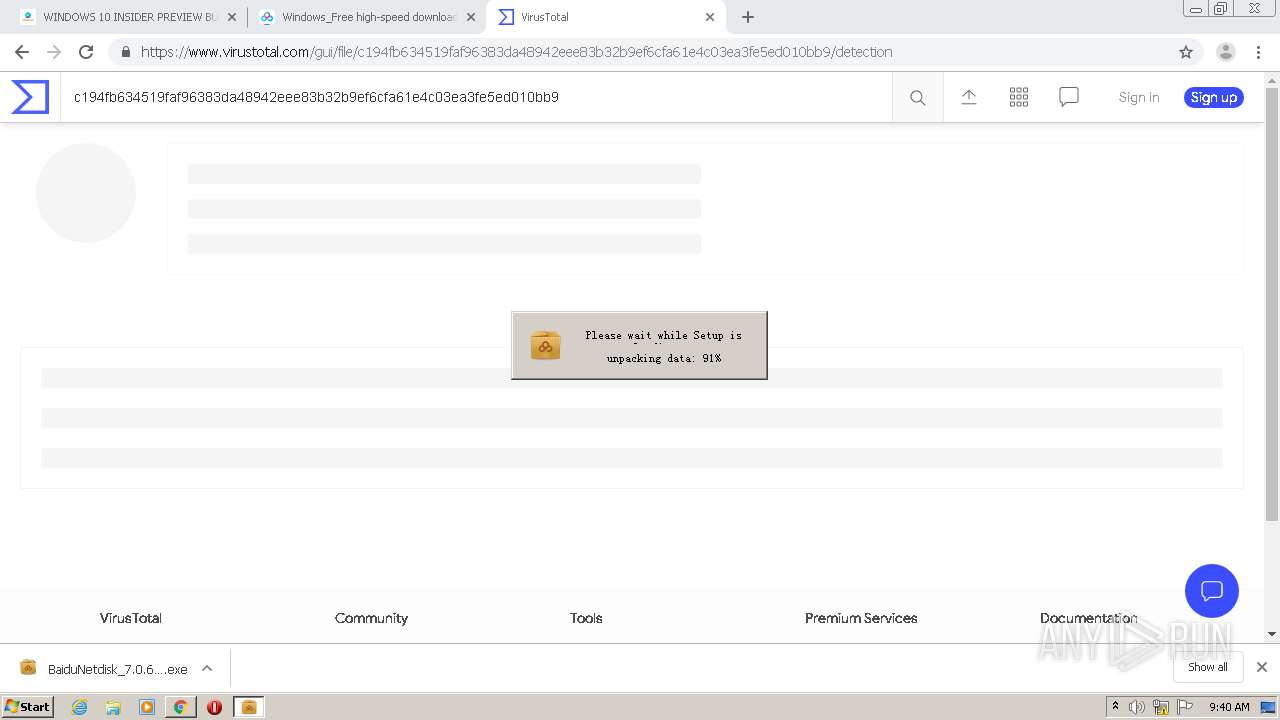1280x720 pixels.
Task: Click the Sign in link
Action: 1139,97
